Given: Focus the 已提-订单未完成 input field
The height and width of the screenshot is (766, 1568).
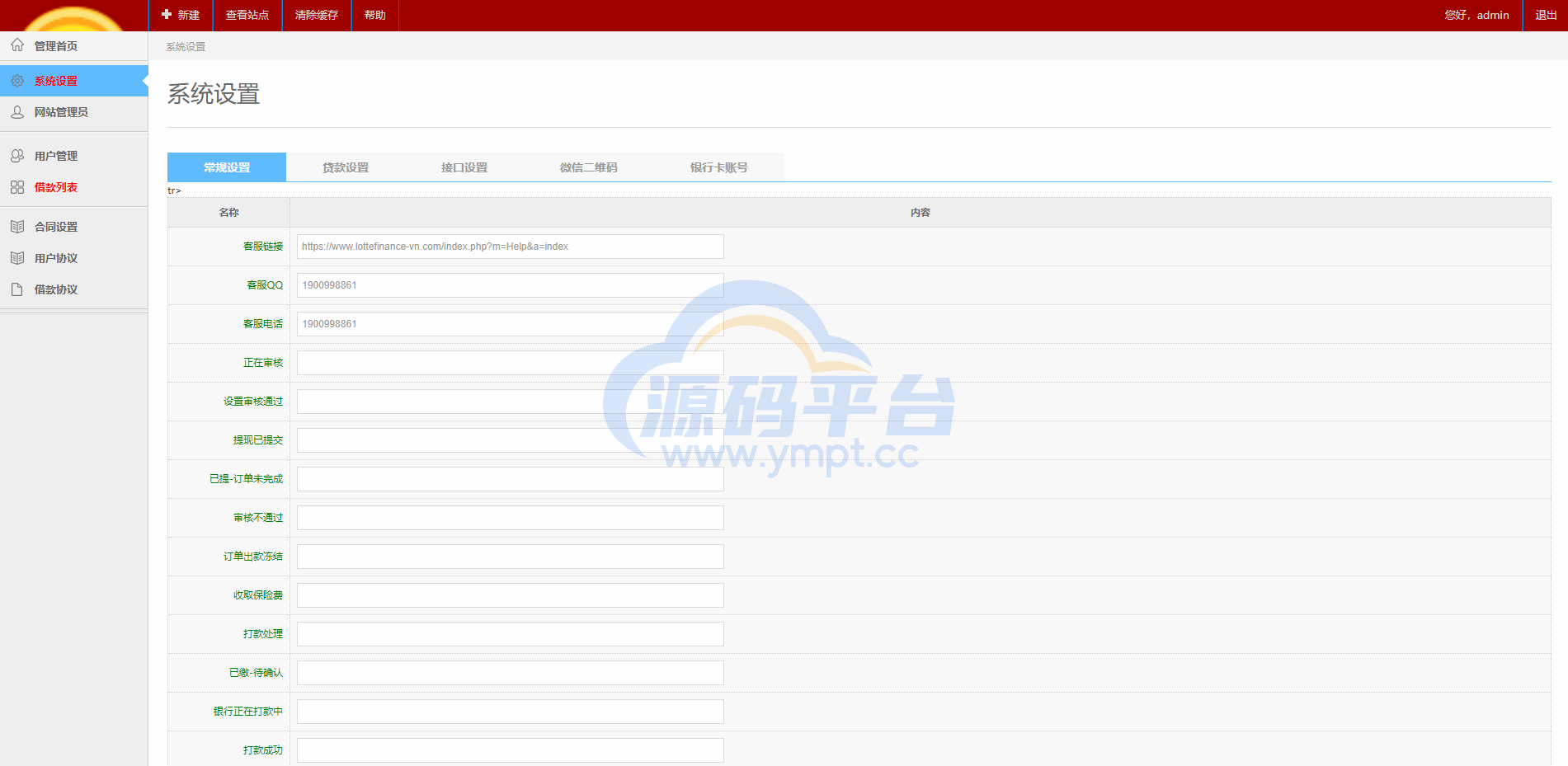Looking at the screenshot, I should point(511,479).
